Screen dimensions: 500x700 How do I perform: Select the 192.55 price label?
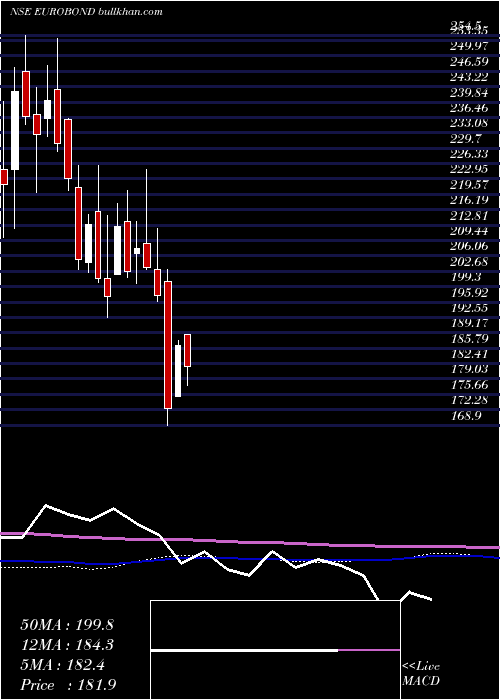469,308
